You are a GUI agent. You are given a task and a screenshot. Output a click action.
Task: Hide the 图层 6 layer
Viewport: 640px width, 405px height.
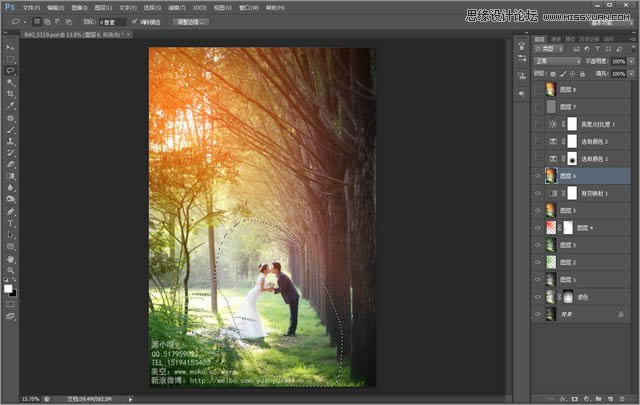538,176
